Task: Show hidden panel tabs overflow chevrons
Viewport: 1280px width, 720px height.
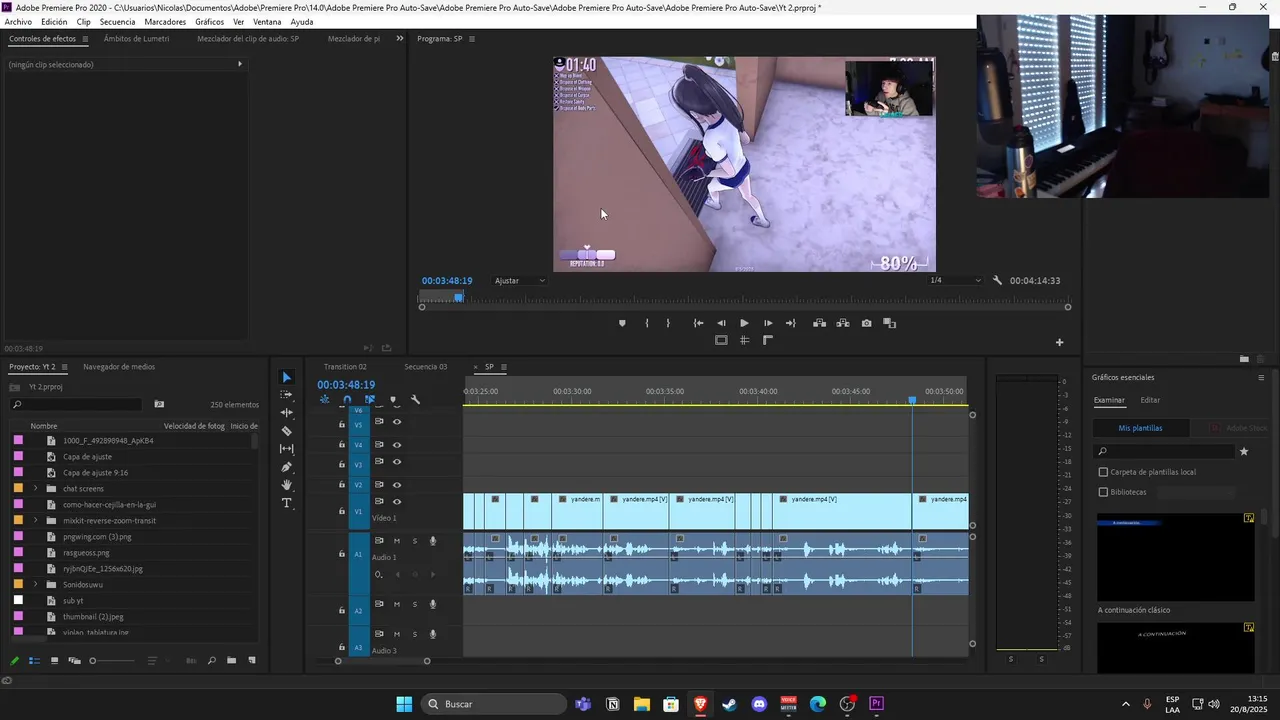Action: 400,39
